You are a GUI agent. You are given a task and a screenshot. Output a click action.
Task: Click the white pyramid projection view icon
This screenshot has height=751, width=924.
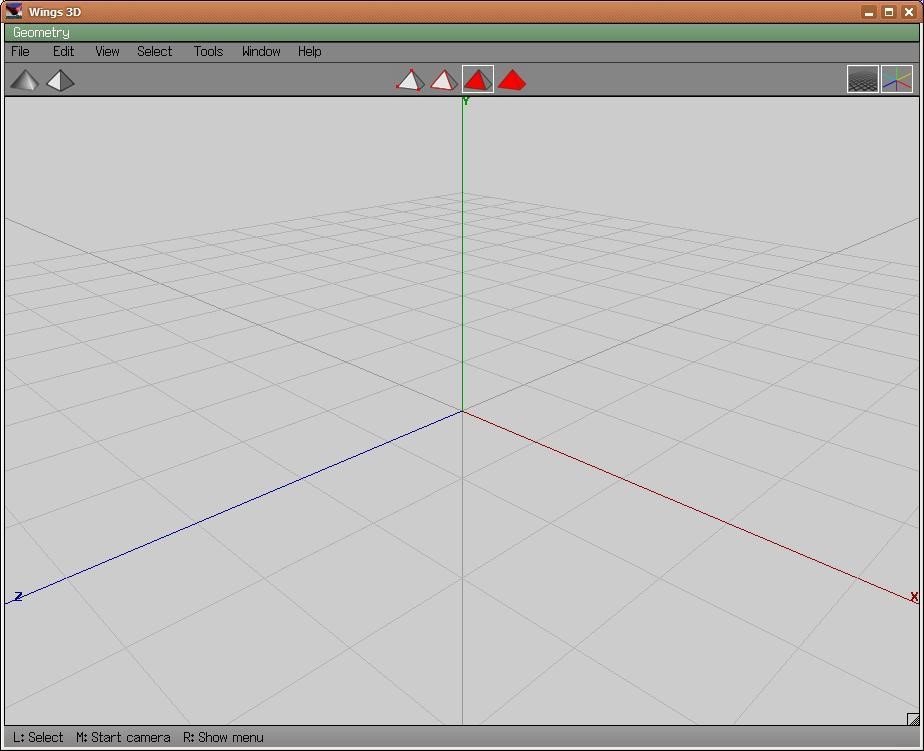tap(60, 80)
